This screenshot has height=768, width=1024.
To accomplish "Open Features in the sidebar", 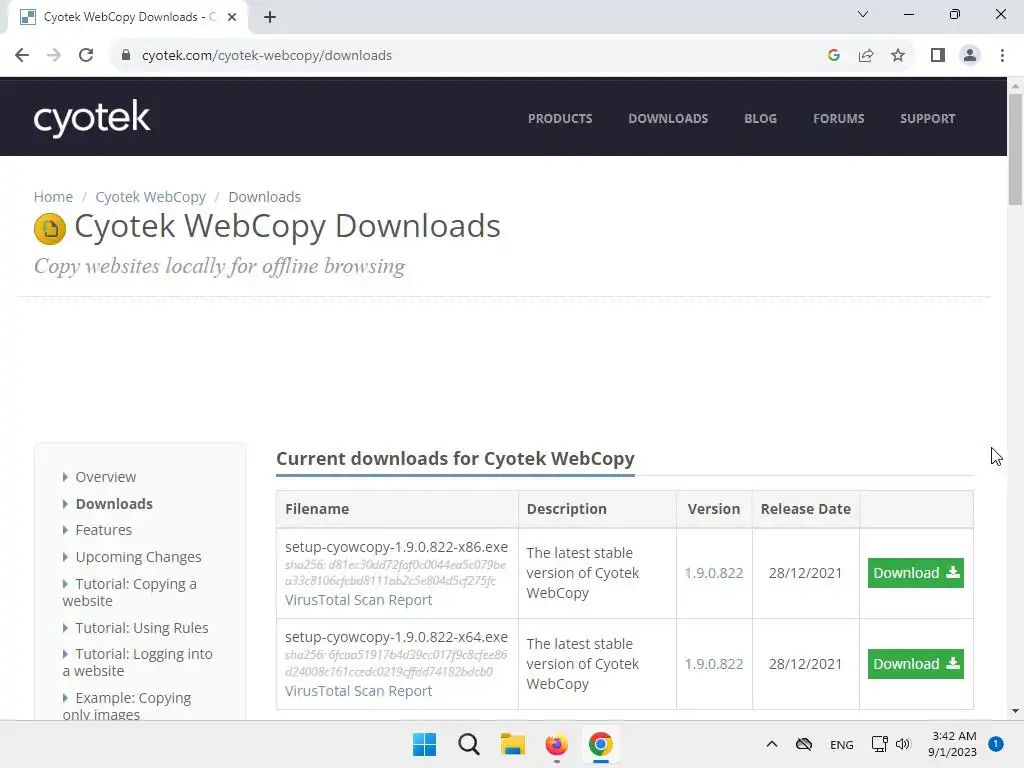I will 104,530.
